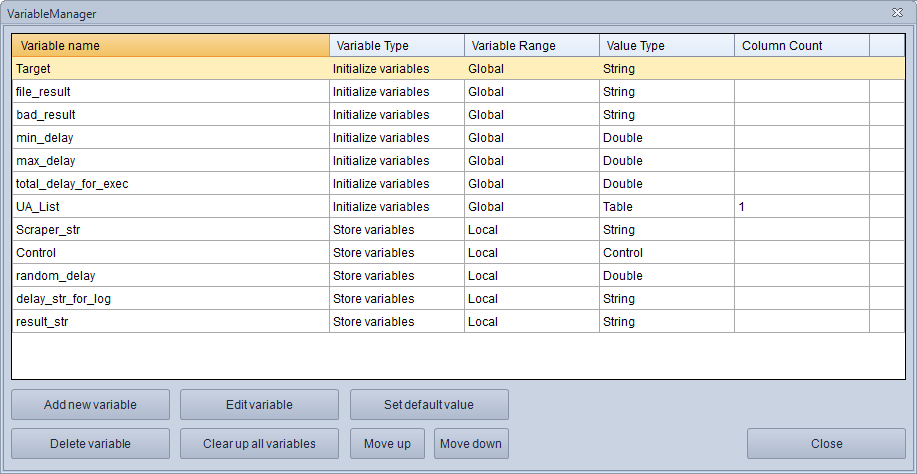Move selected variable down
The height and width of the screenshot is (474, 917).
pos(471,444)
